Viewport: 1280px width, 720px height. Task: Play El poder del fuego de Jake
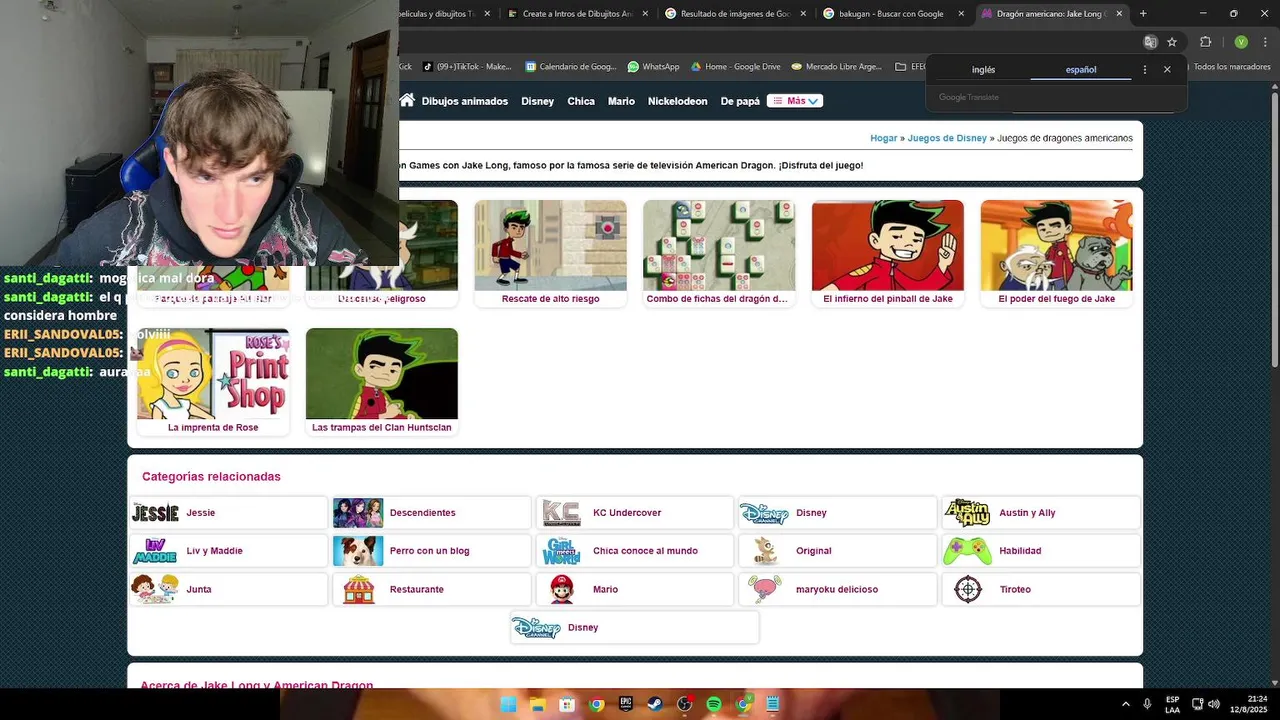[x=1056, y=254]
